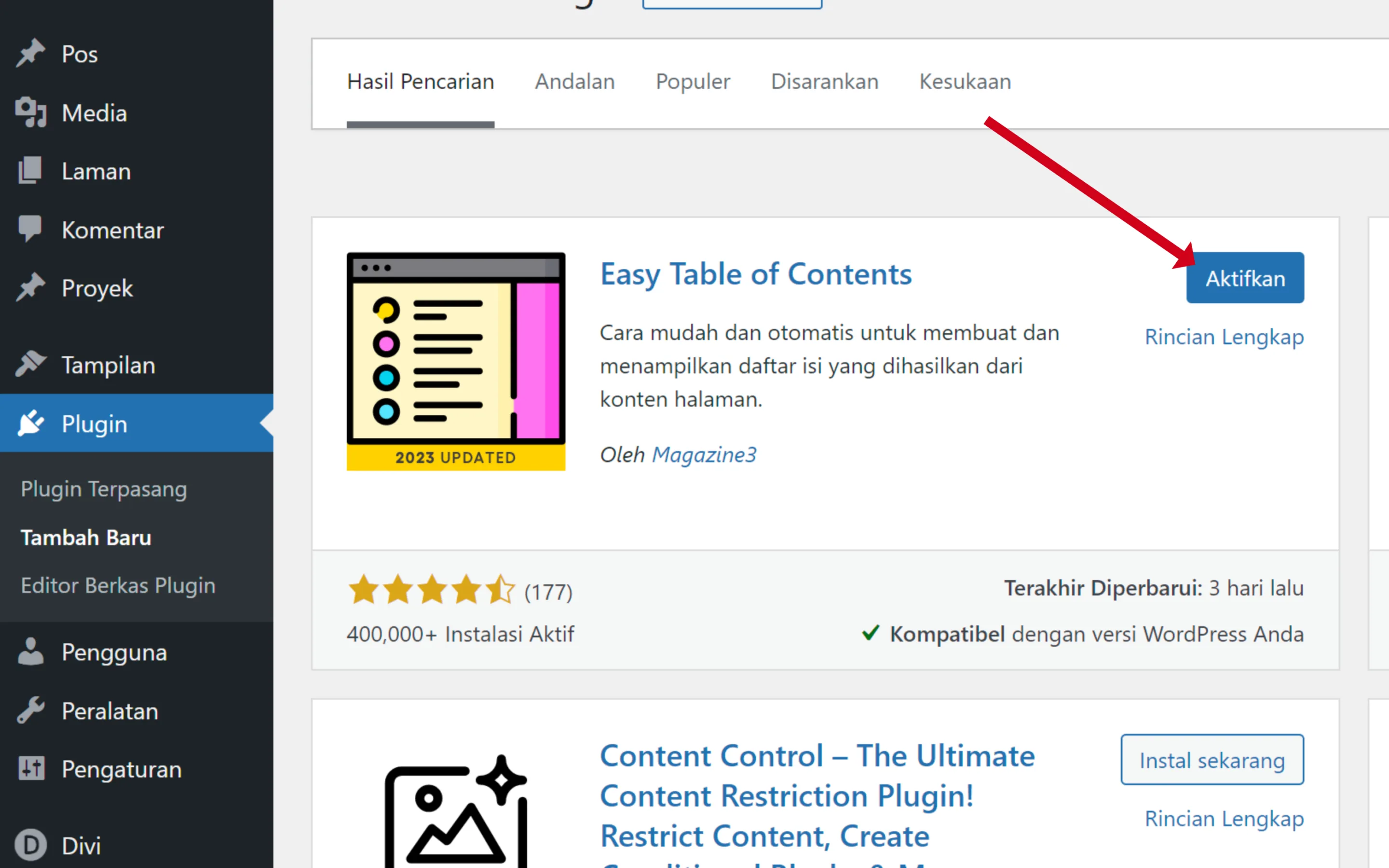Viewport: 1389px width, 868px height.
Task: Click the Laman pages icon
Action: (30, 171)
